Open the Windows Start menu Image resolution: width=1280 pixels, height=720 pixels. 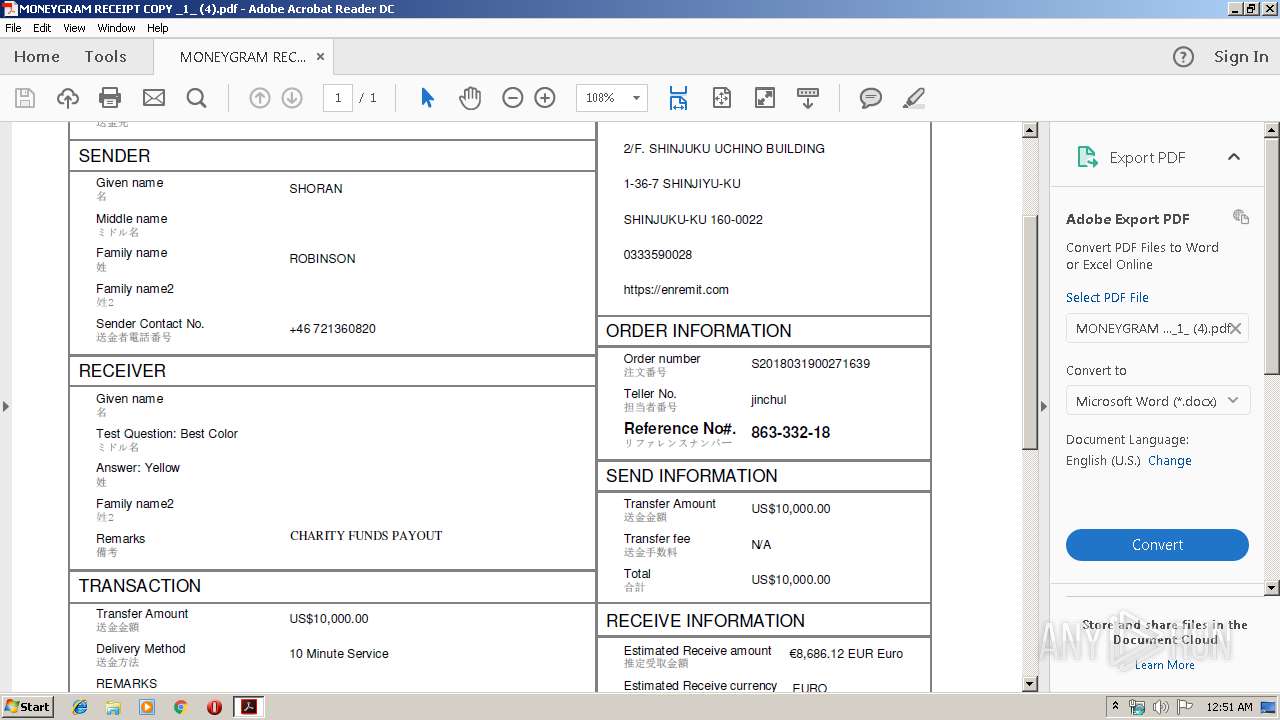point(27,707)
